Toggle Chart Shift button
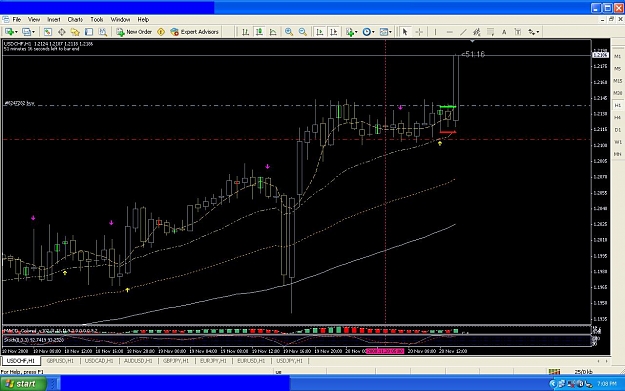Viewport: 625px width, 391px height. [333, 32]
